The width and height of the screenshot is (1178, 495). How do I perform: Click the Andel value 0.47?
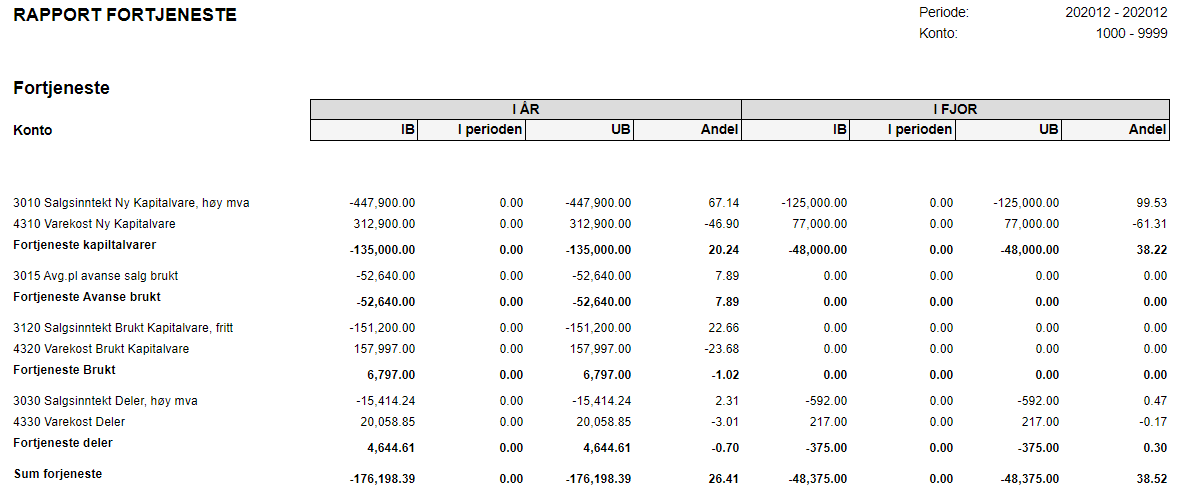point(1155,401)
